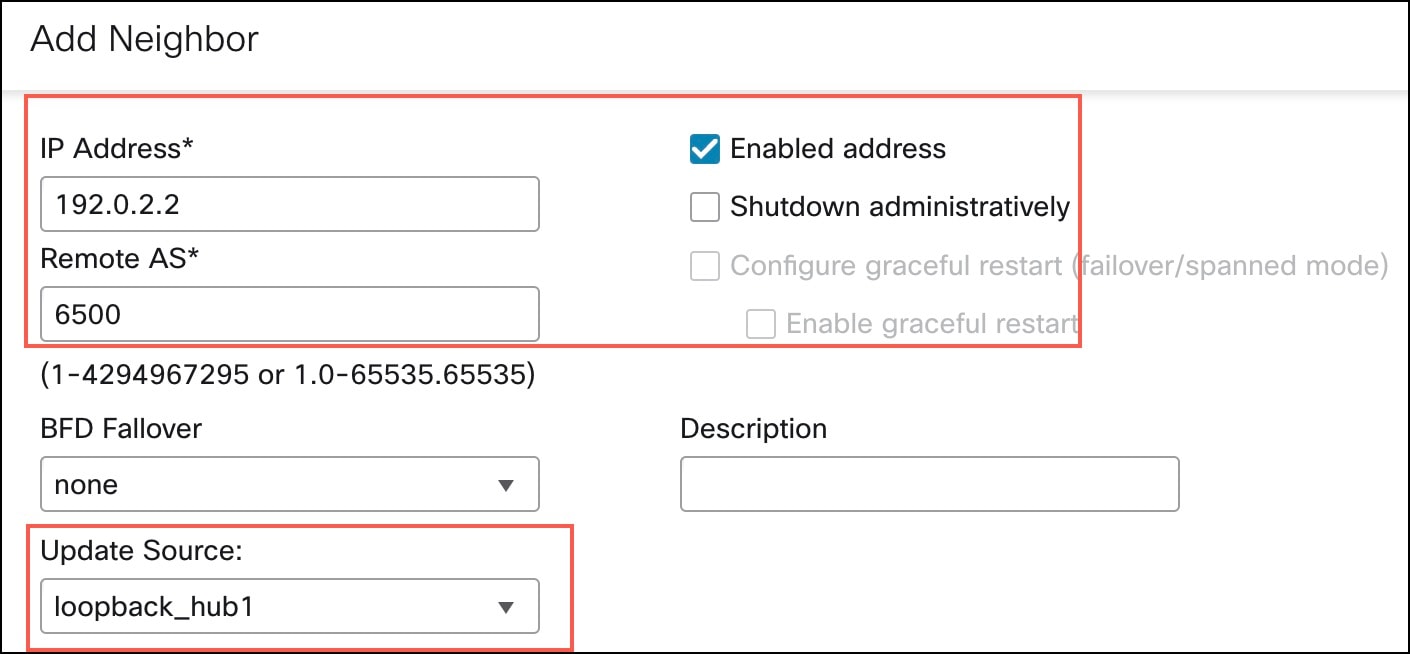Focus the IP Address field 192.0.2.2

tap(290, 205)
